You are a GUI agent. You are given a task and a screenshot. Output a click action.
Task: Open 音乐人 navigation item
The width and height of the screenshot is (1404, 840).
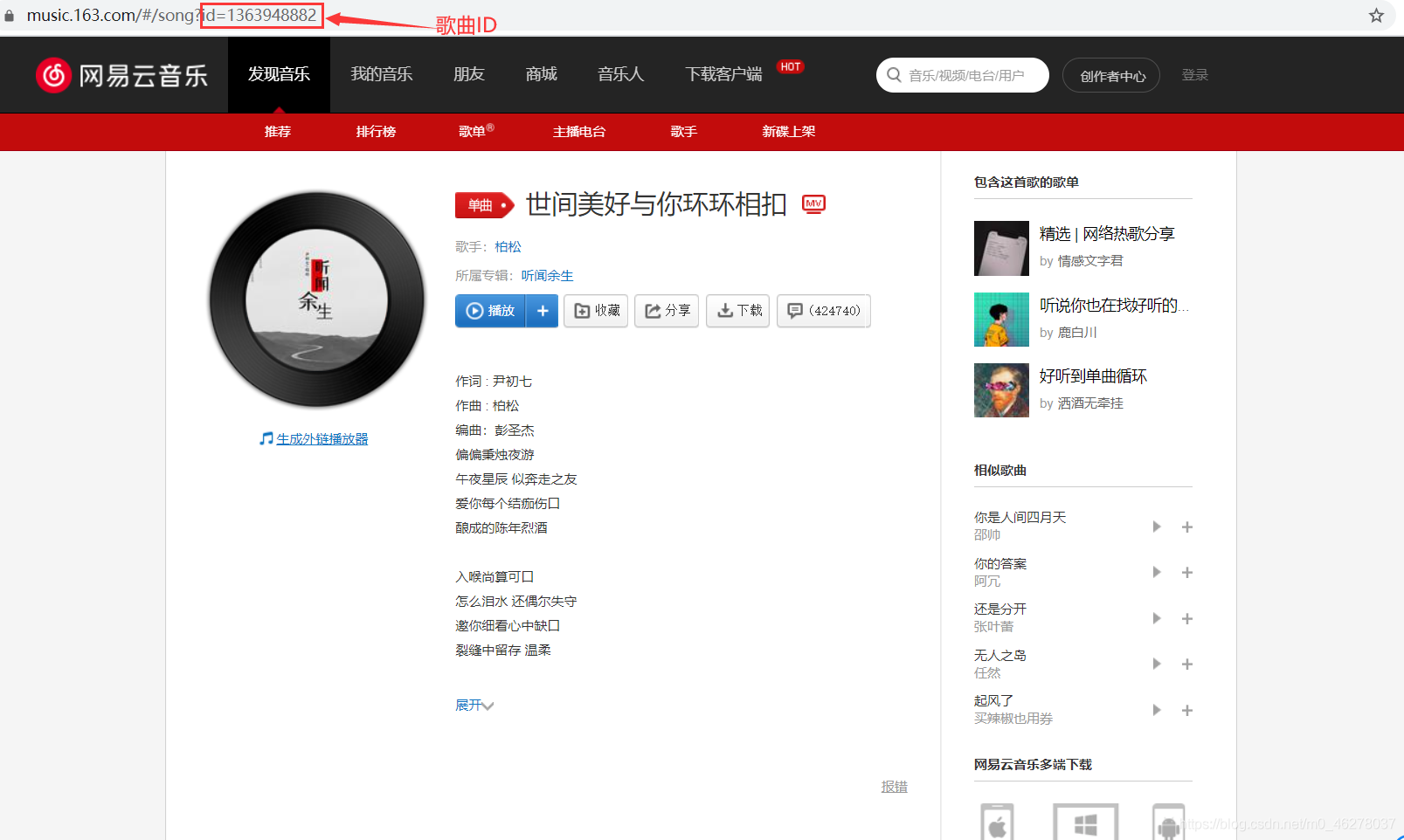tap(620, 74)
